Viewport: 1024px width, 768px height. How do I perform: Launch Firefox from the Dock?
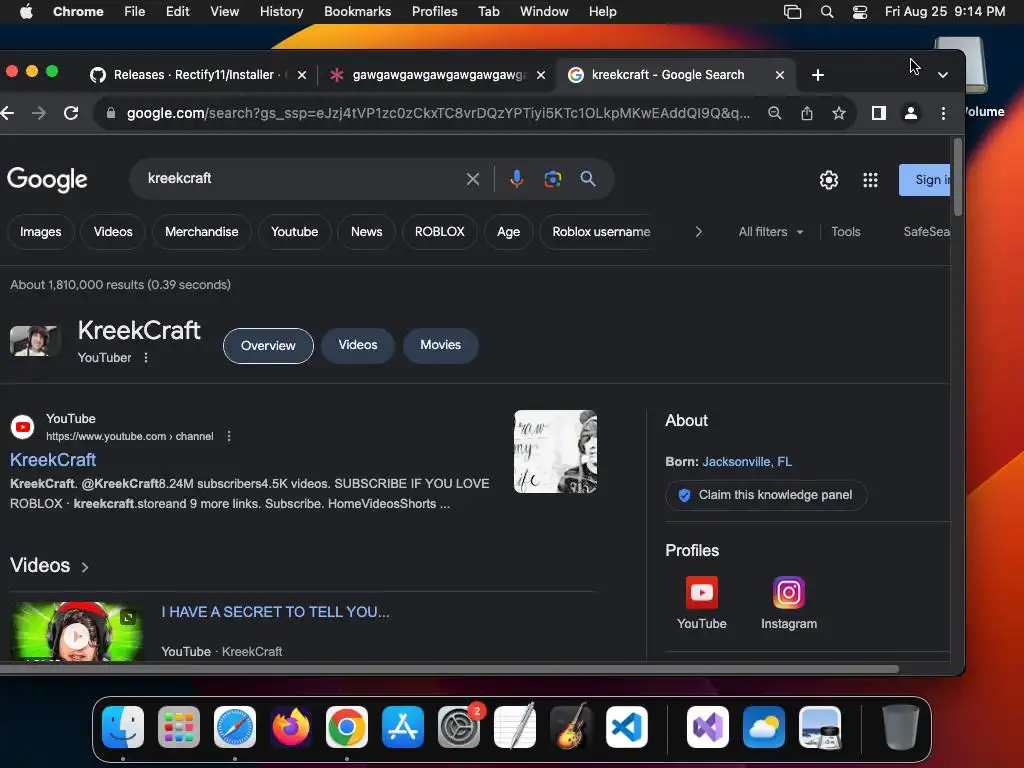(291, 727)
